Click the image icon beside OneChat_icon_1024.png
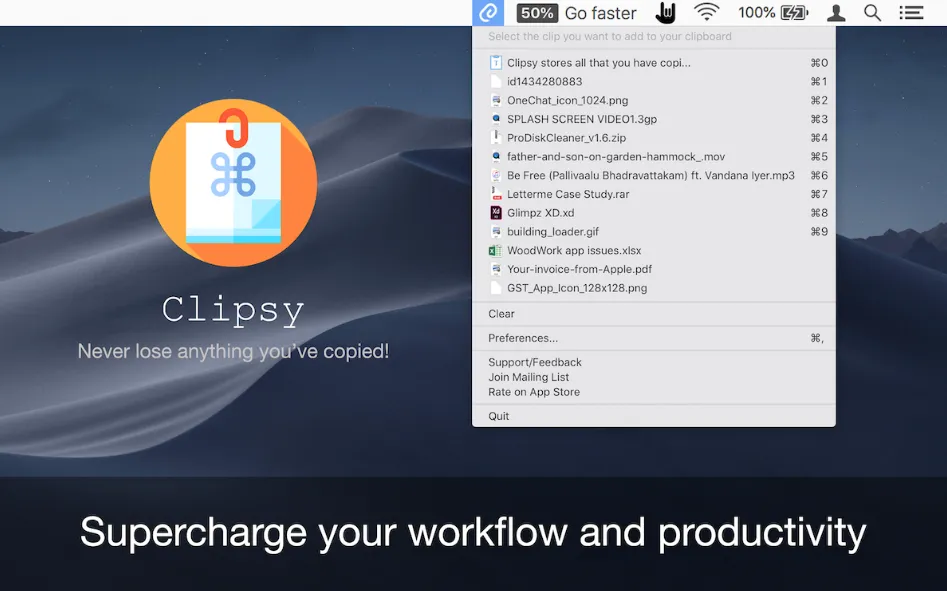This screenshot has width=947, height=591. tap(496, 100)
